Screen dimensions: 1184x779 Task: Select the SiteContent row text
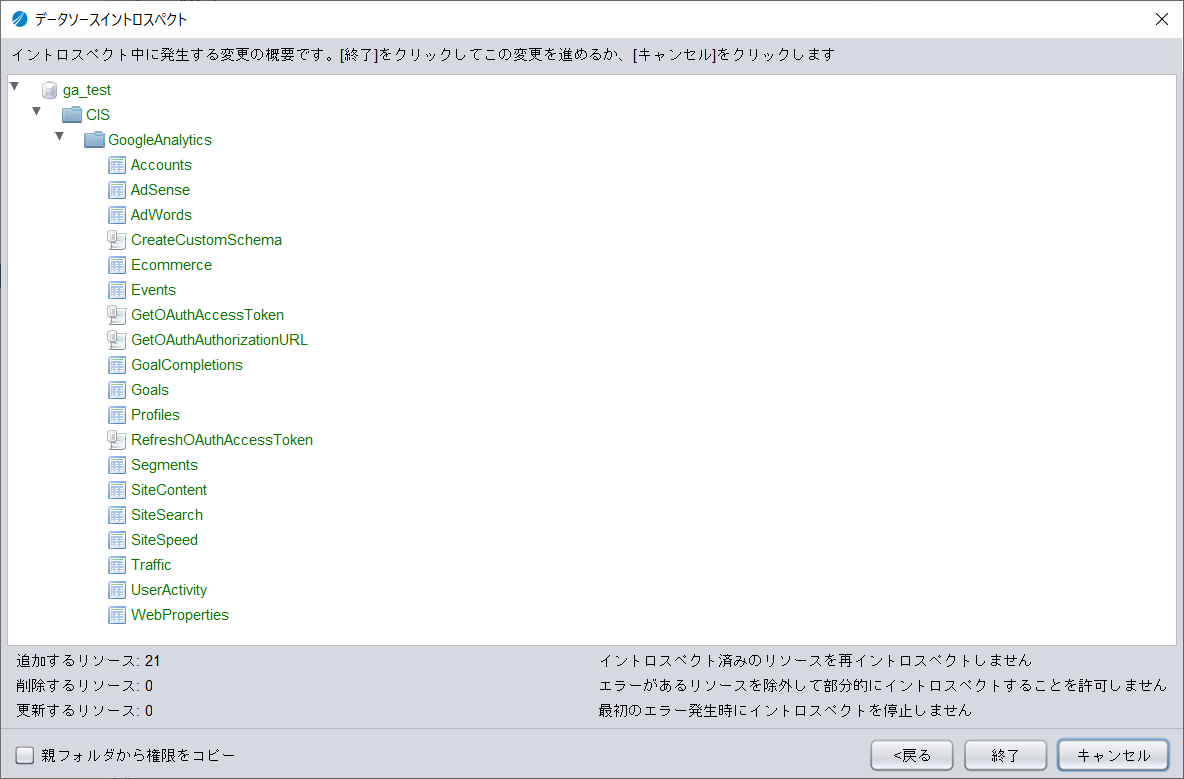pyautogui.click(x=169, y=490)
